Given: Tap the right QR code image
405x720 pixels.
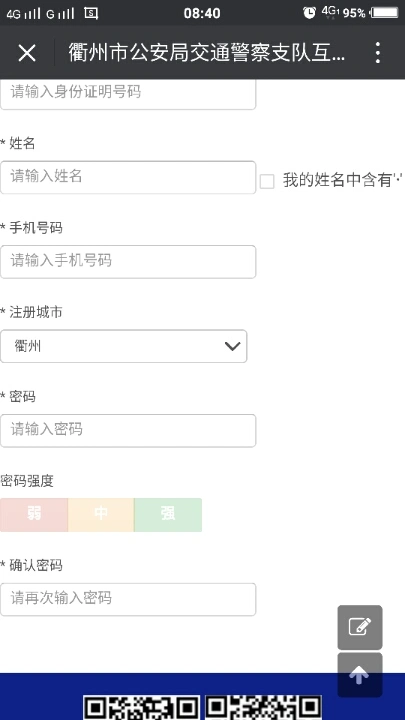Looking at the screenshot, I should click(x=264, y=708).
